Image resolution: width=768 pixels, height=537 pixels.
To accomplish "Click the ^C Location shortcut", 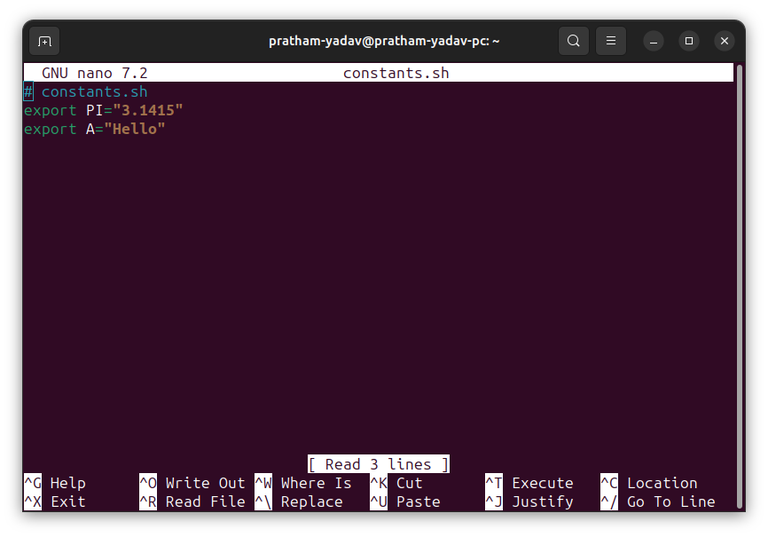I will (649, 483).
